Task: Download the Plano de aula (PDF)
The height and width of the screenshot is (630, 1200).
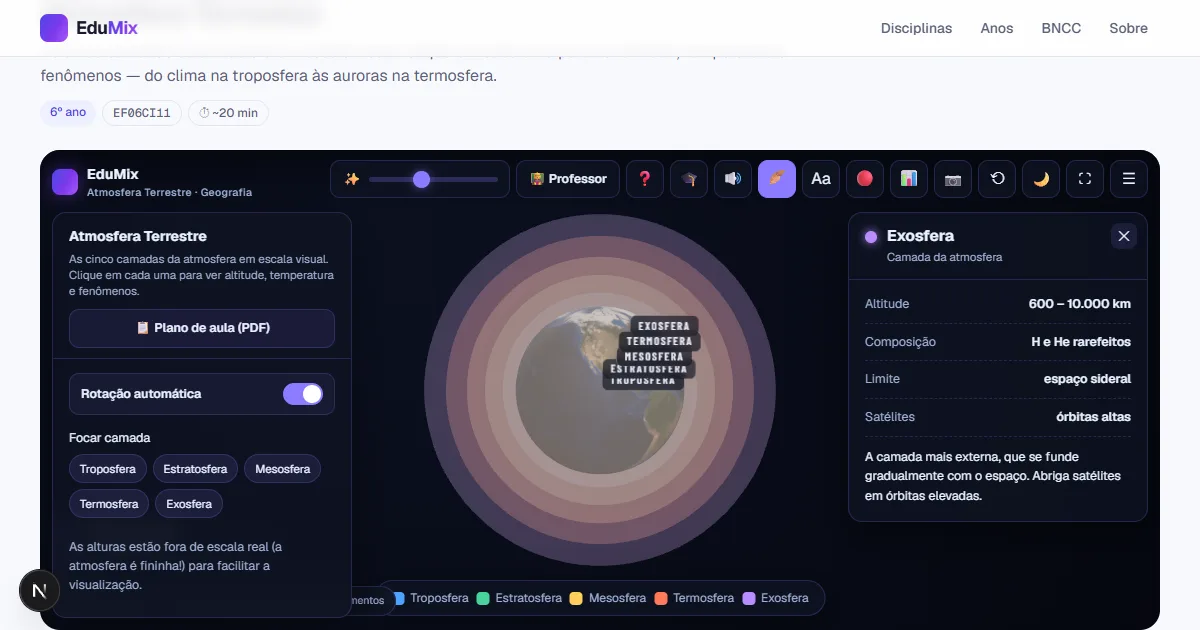Action: (x=202, y=328)
